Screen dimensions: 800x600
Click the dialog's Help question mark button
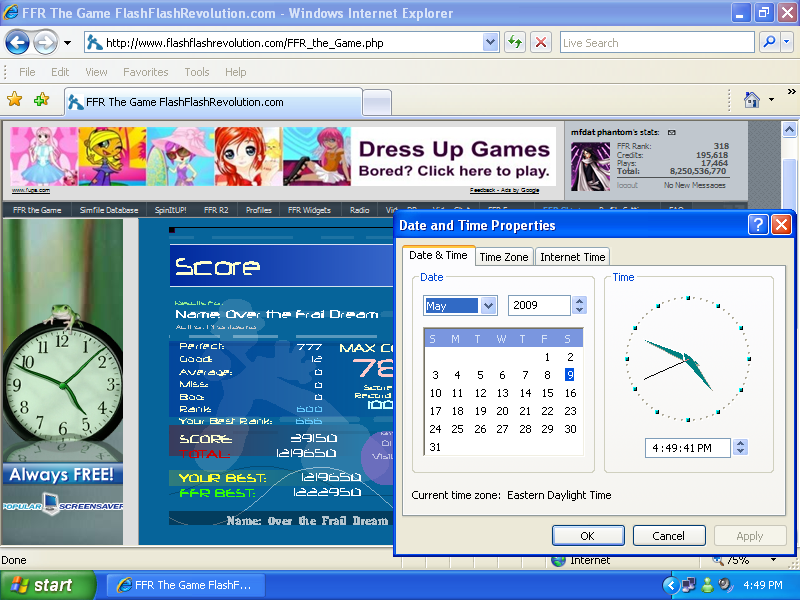pos(758,225)
